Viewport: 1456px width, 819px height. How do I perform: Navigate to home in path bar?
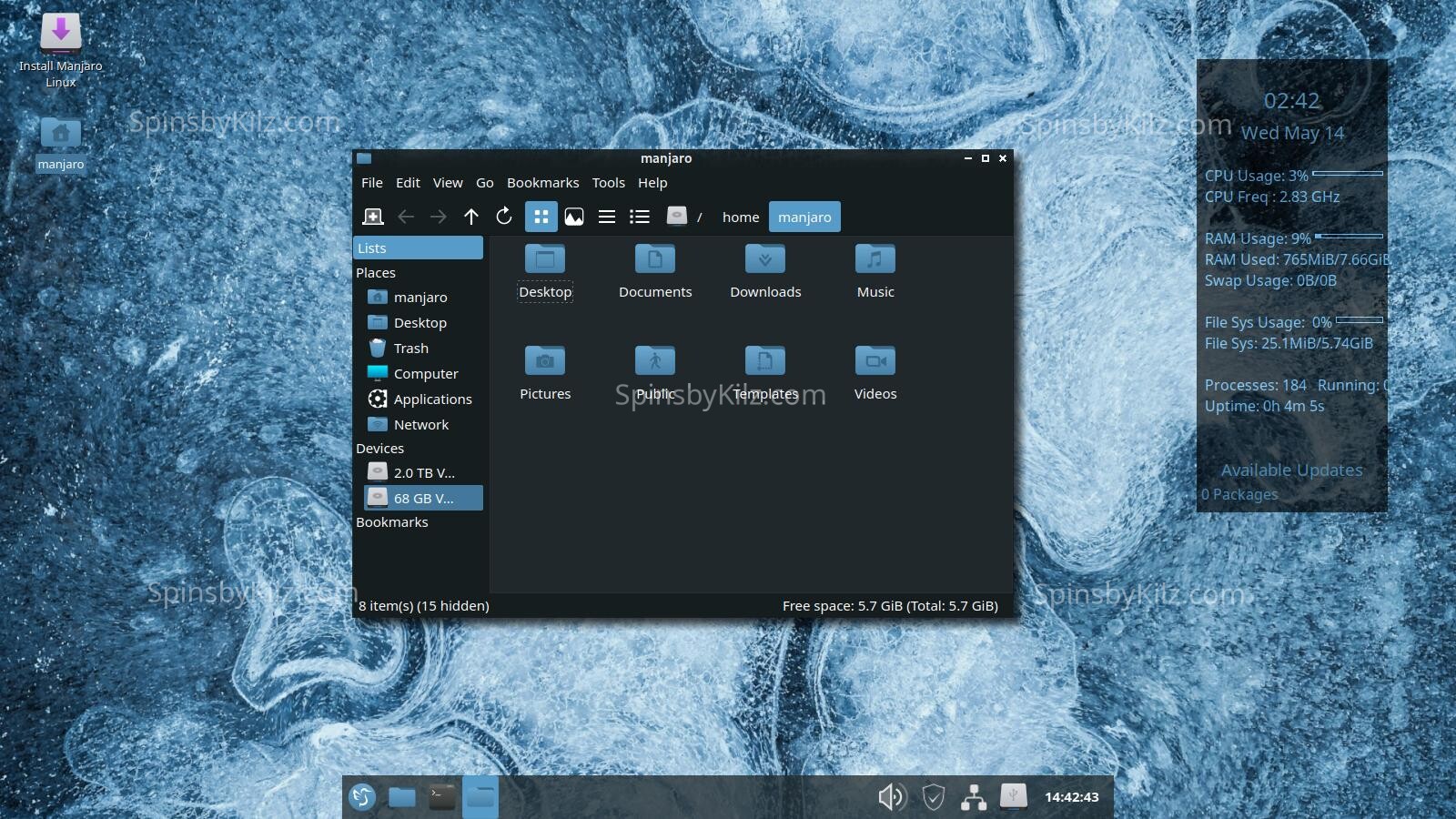(x=741, y=217)
